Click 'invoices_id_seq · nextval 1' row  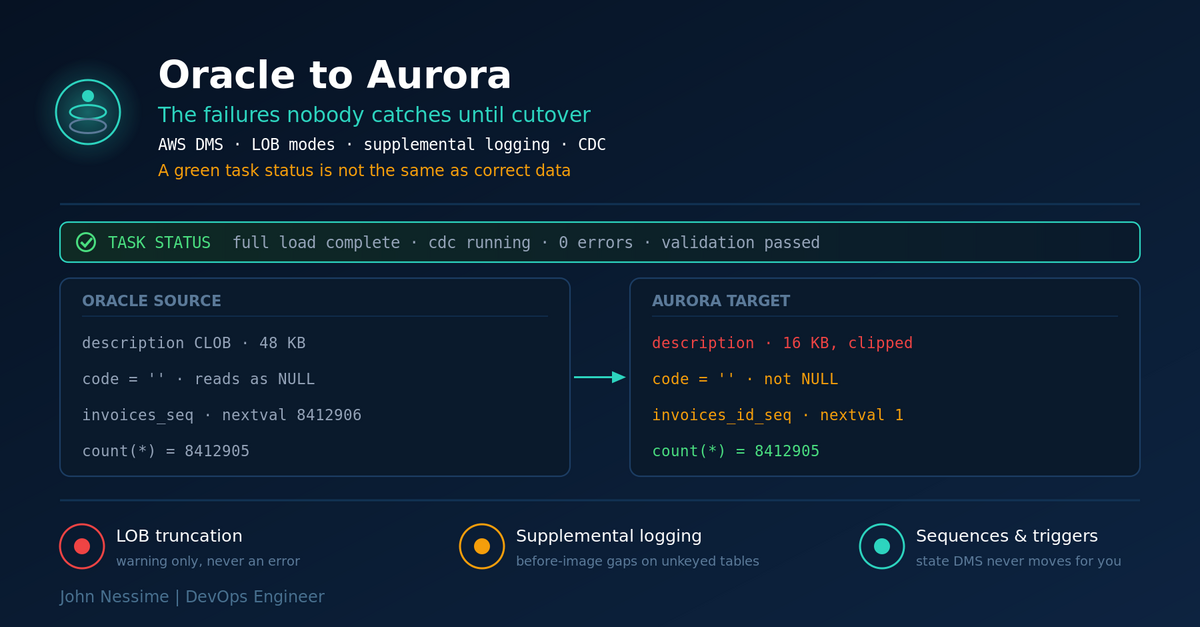coord(778,415)
